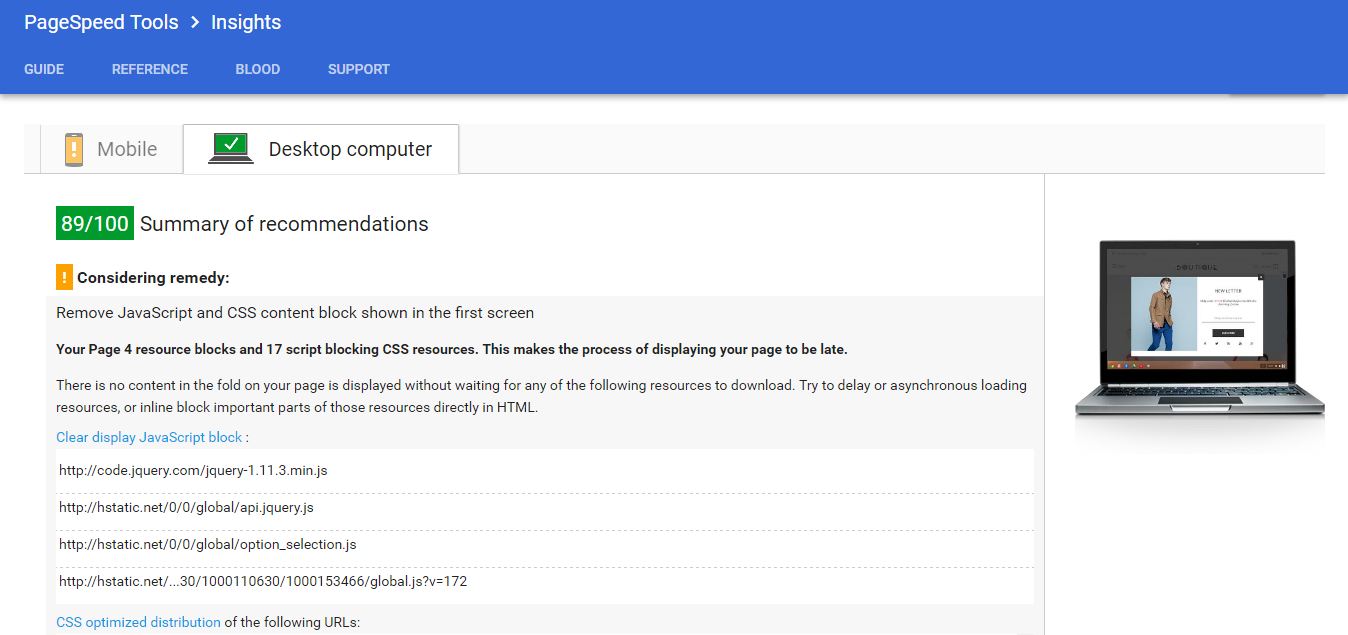Image resolution: width=1348 pixels, height=635 pixels.
Task: Select the Desktop computer tab
Action: point(321,149)
